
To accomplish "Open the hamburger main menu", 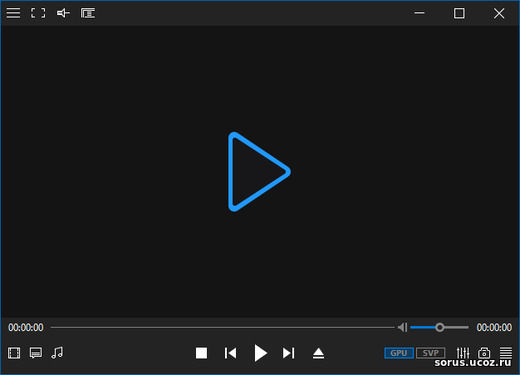I will point(13,13).
